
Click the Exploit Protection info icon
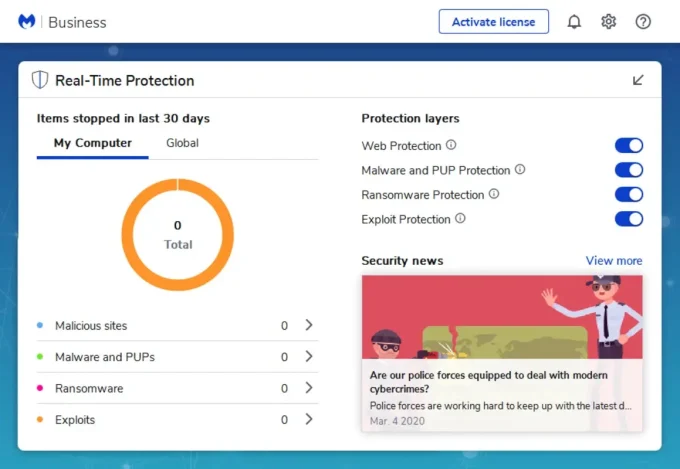tap(460, 219)
